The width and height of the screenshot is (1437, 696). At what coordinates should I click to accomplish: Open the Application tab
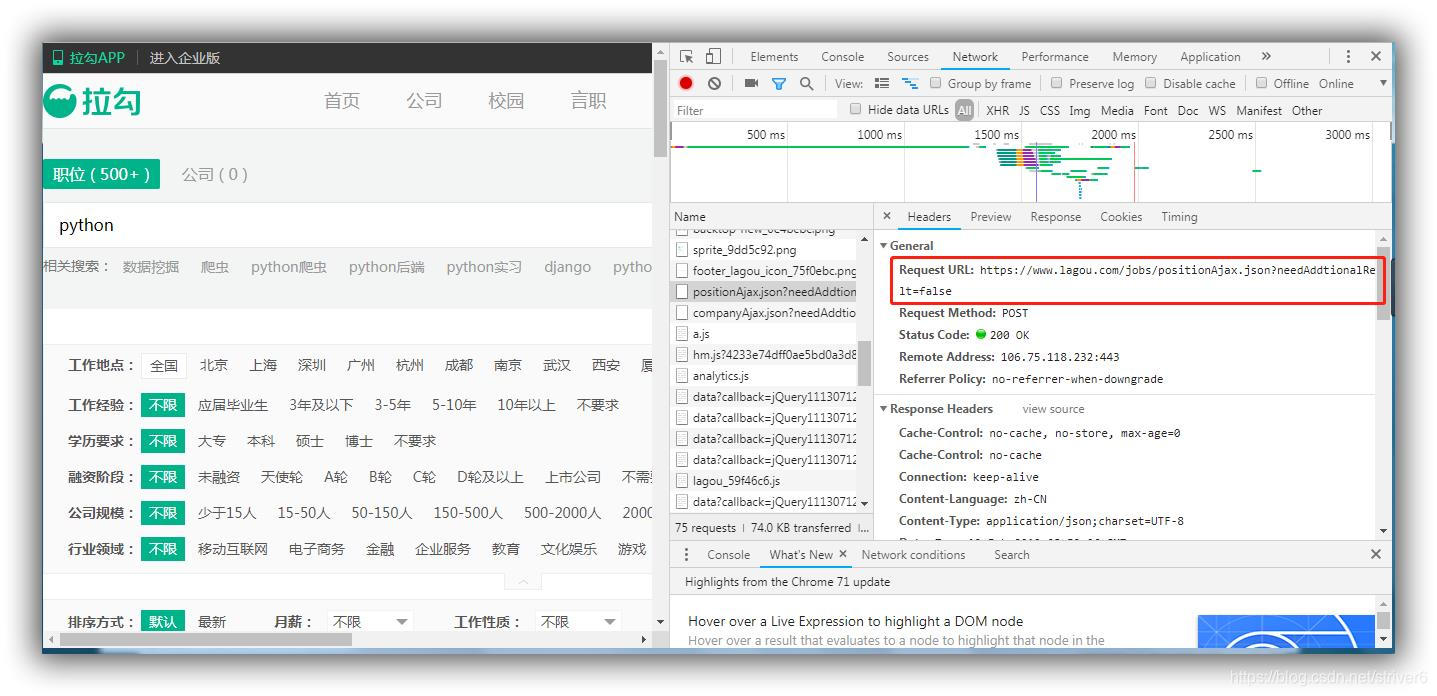tap(1210, 57)
